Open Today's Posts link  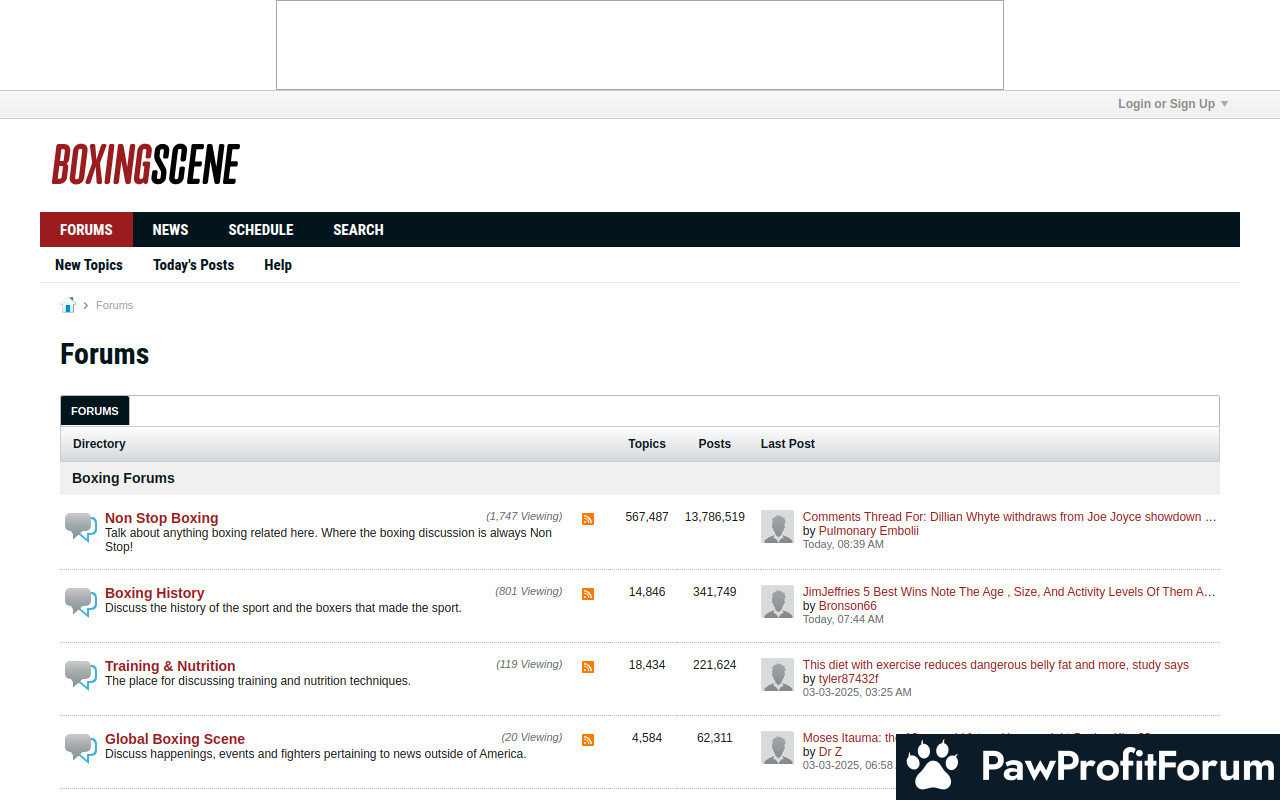click(193, 265)
